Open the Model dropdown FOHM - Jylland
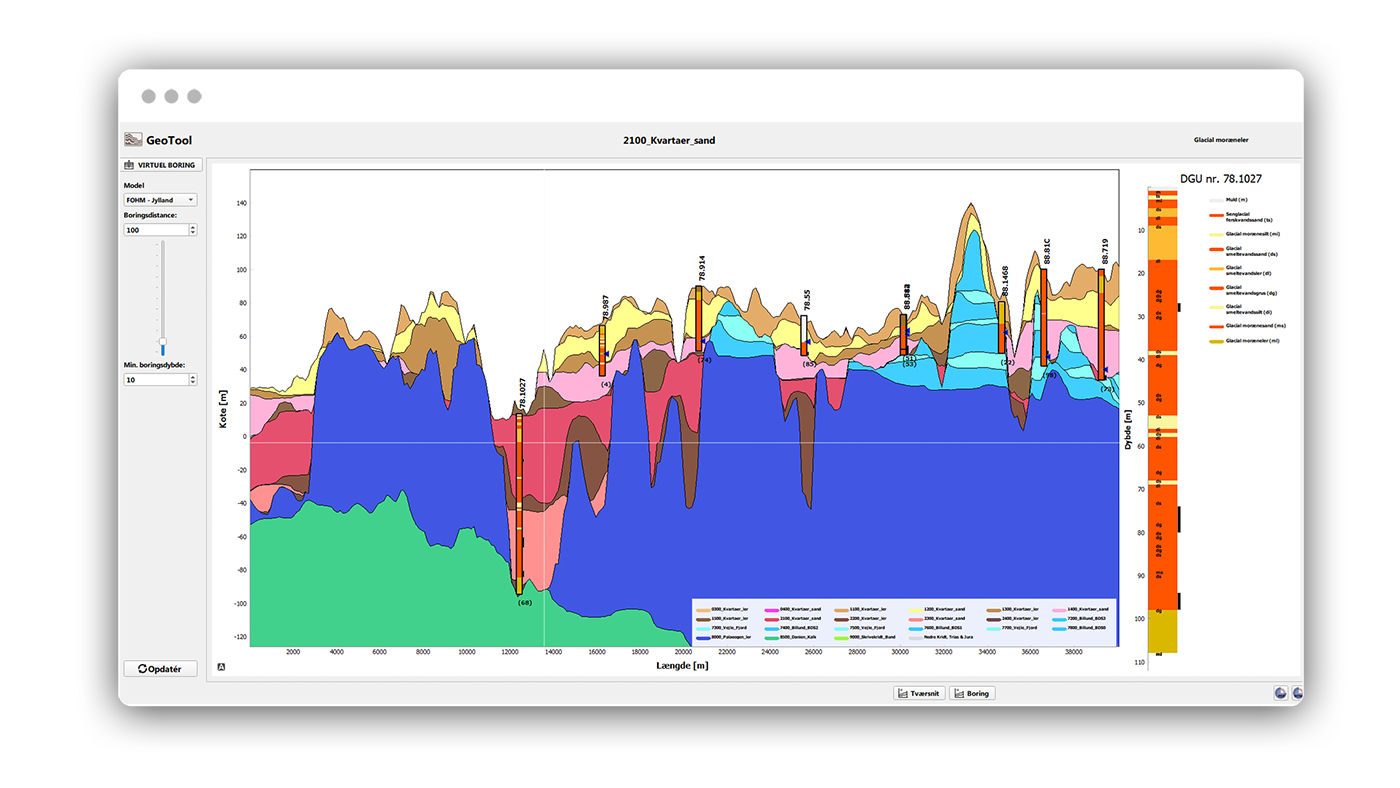This screenshot has width=1400, height=788. click(x=160, y=200)
